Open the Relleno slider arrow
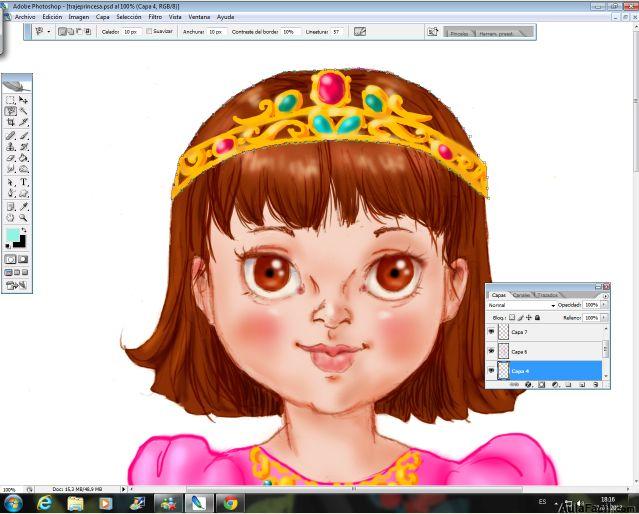Image resolution: width=639 pixels, height=514 pixels. pos(604,317)
